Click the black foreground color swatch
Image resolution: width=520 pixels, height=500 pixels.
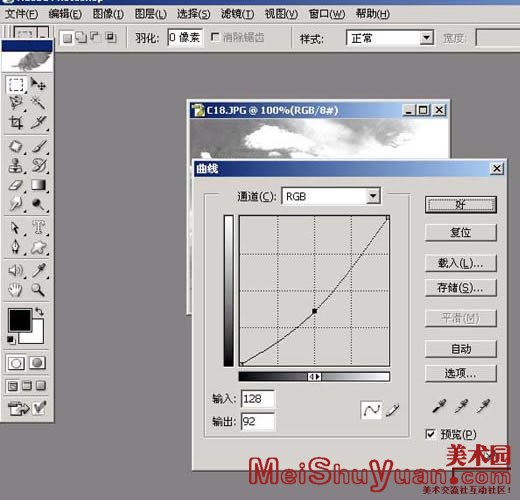[20, 319]
